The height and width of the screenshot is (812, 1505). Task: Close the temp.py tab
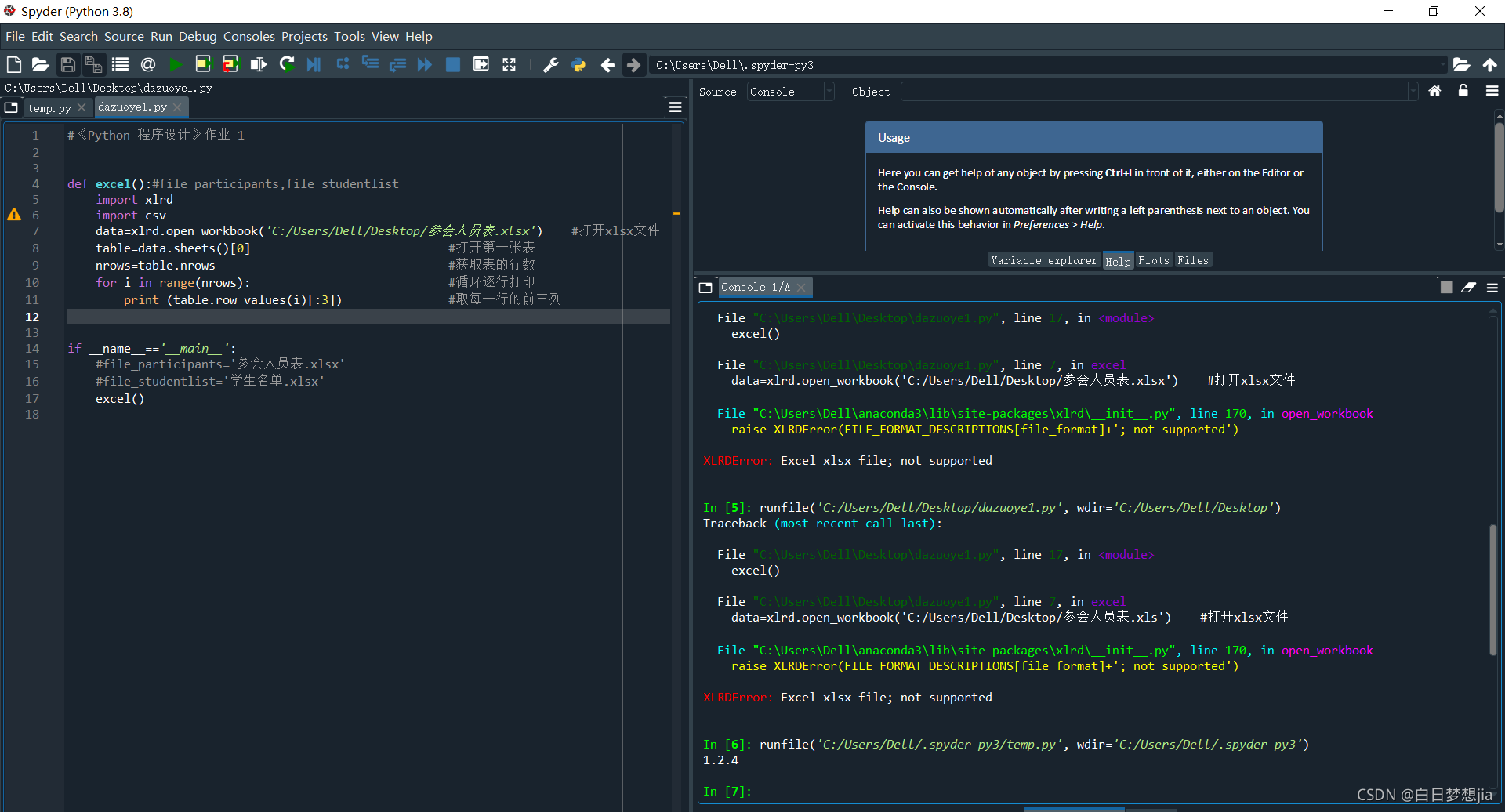pyautogui.click(x=82, y=107)
